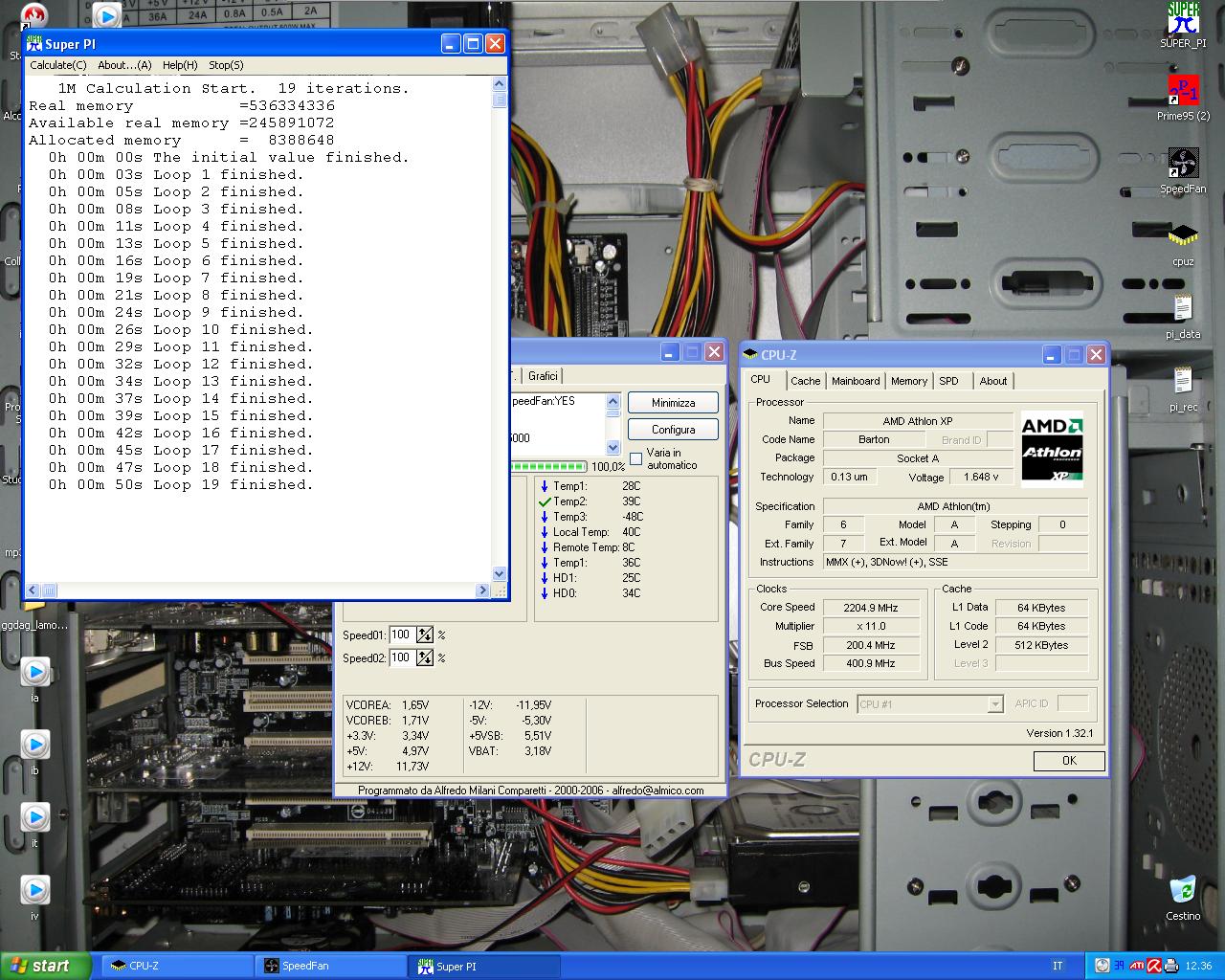Click the Speed02 value field

(402, 657)
